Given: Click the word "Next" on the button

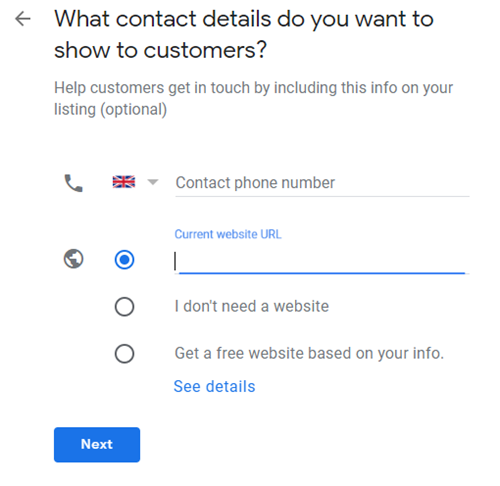Looking at the screenshot, I should coord(97,444).
